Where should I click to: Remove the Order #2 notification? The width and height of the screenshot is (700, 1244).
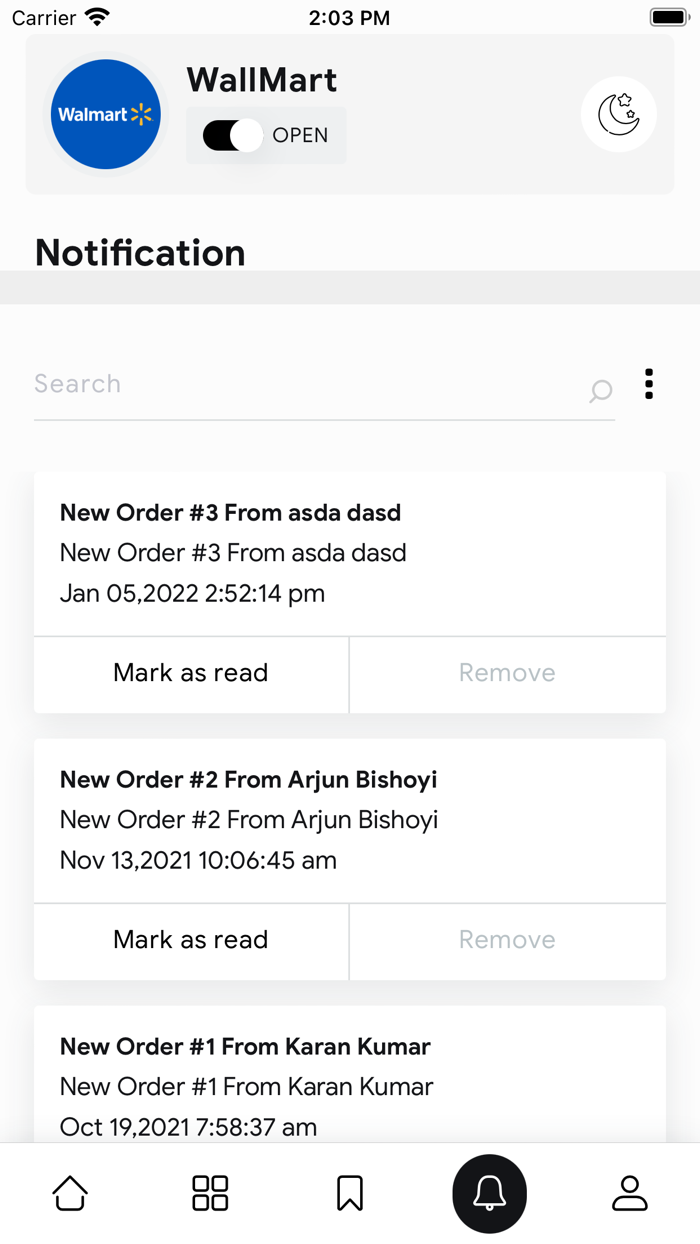[507, 940]
